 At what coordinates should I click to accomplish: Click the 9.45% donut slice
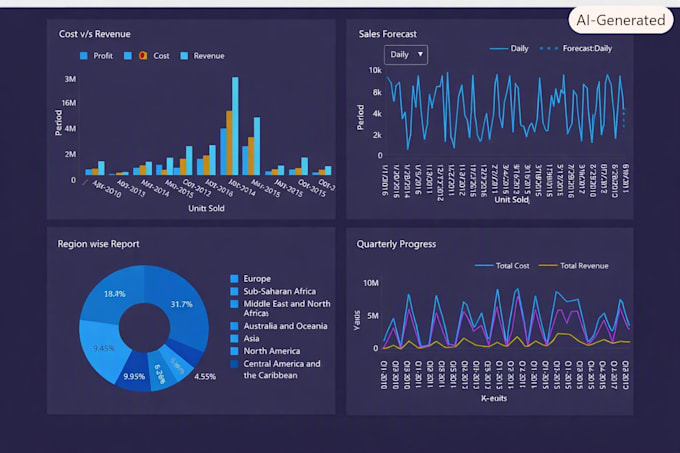[x=104, y=348]
